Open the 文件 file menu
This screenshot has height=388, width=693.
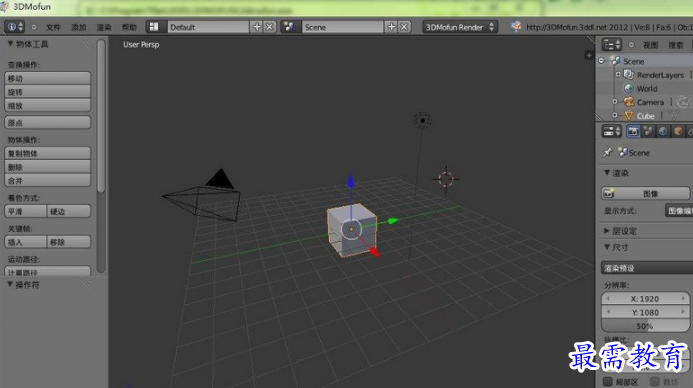point(53,27)
